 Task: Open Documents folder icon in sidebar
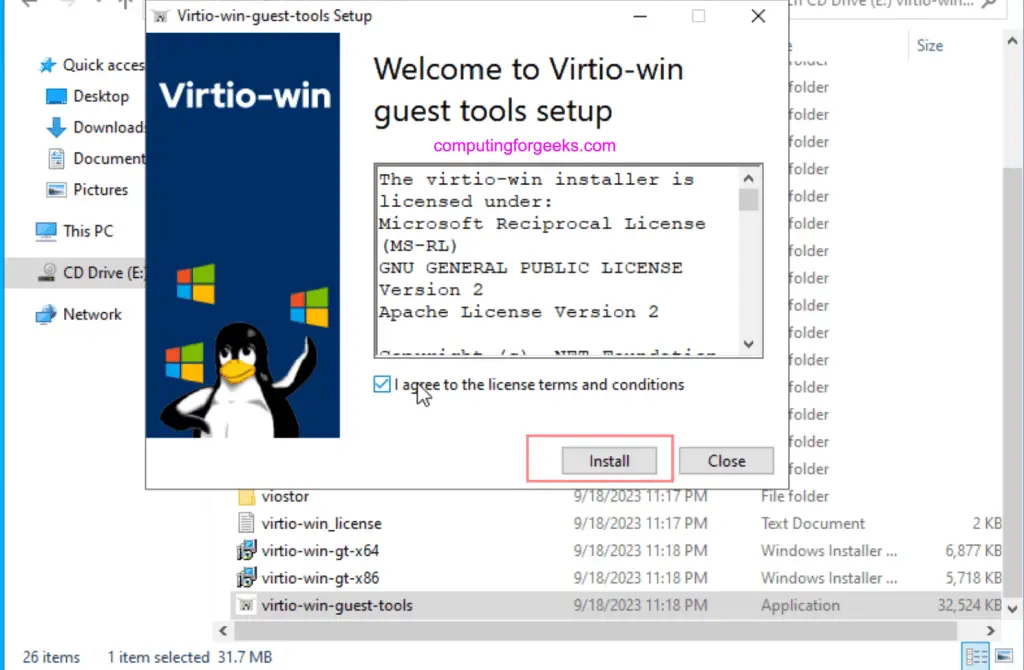pos(56,159)
